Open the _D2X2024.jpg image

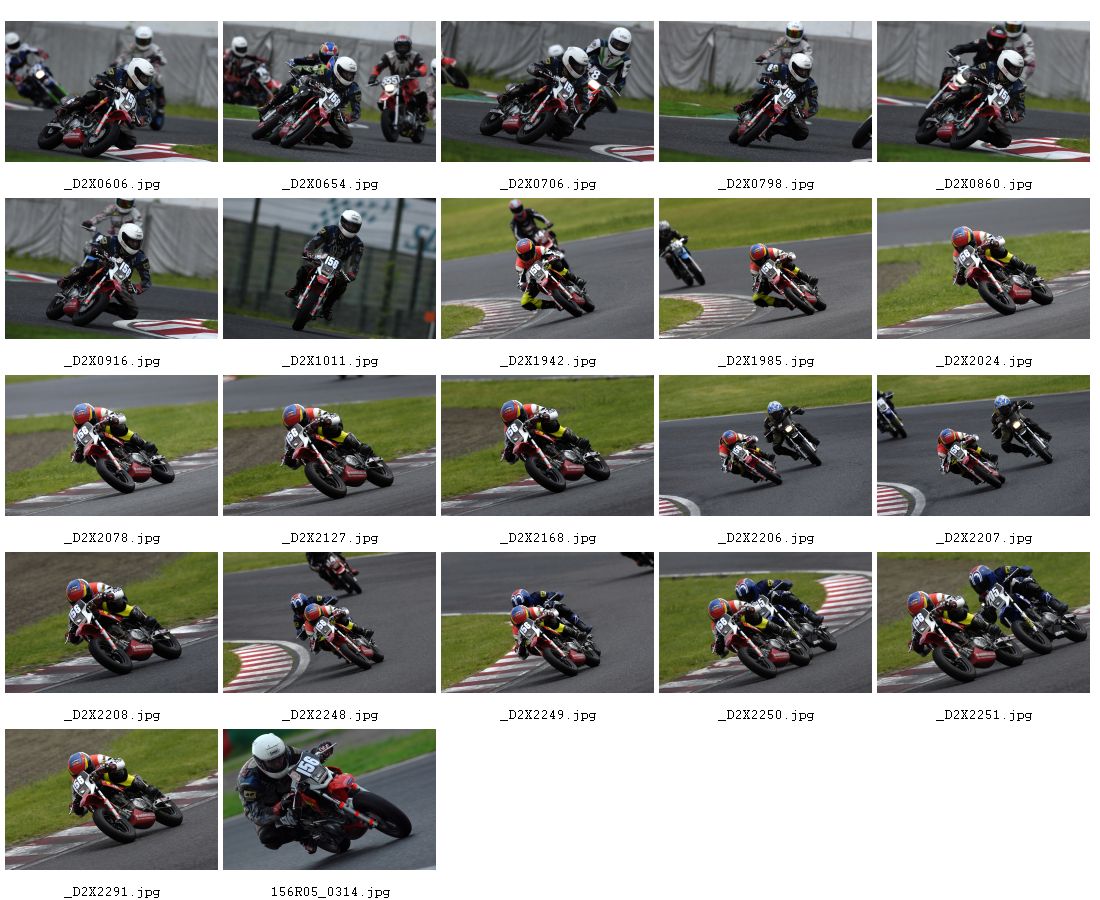tap(984, 269)
